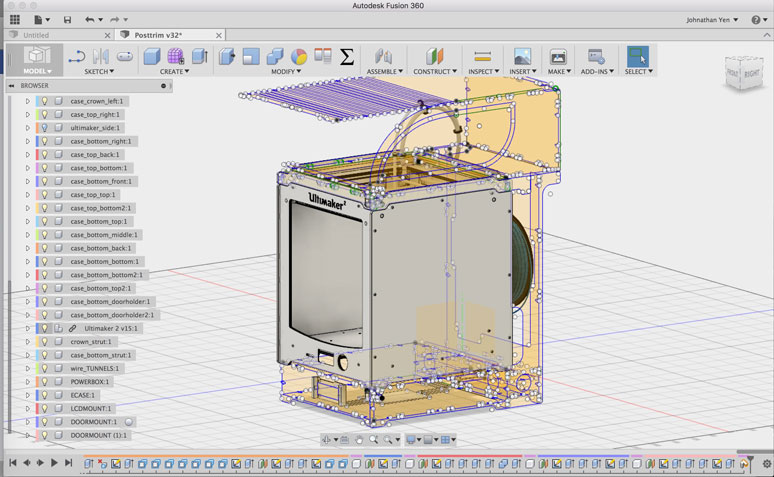Collapse the BROWSER panel arrow
Viewport: 774px width, 477px height.
pos(11,85)
